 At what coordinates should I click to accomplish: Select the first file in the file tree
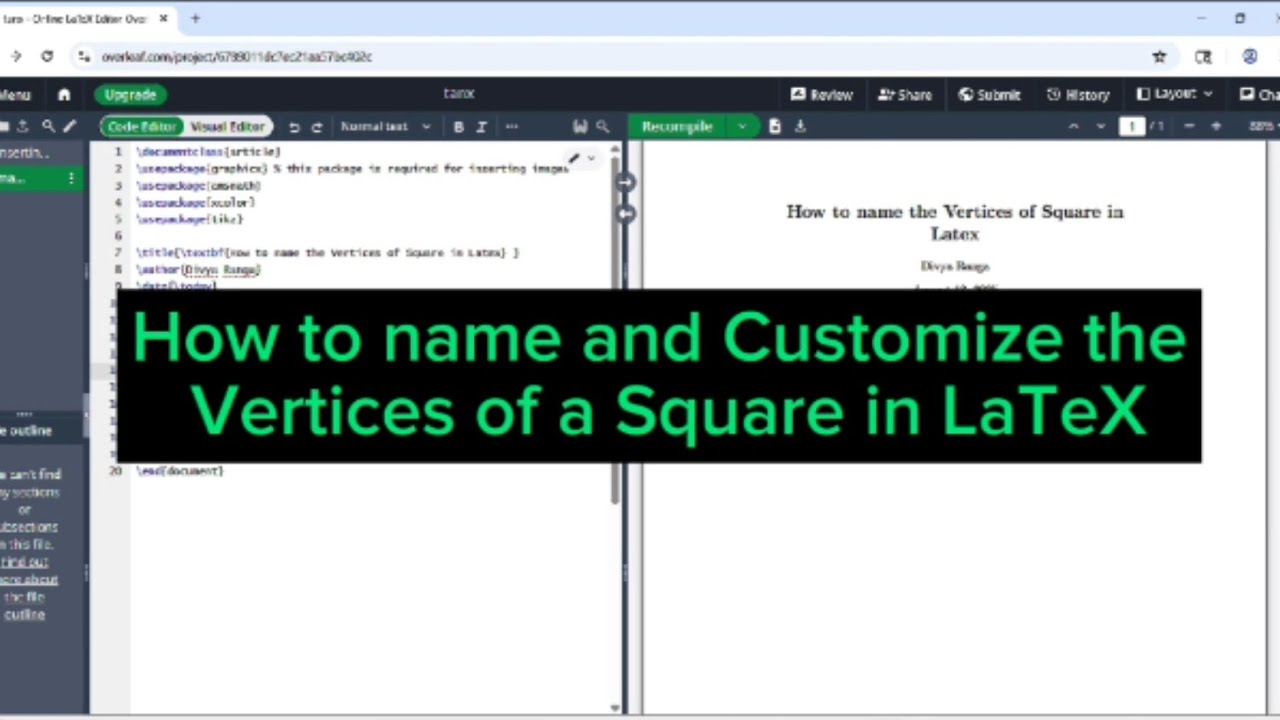point(40,153)
